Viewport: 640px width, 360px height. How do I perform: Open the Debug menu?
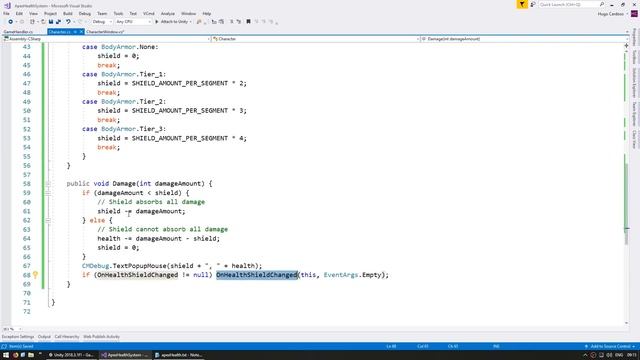(85, 13)
